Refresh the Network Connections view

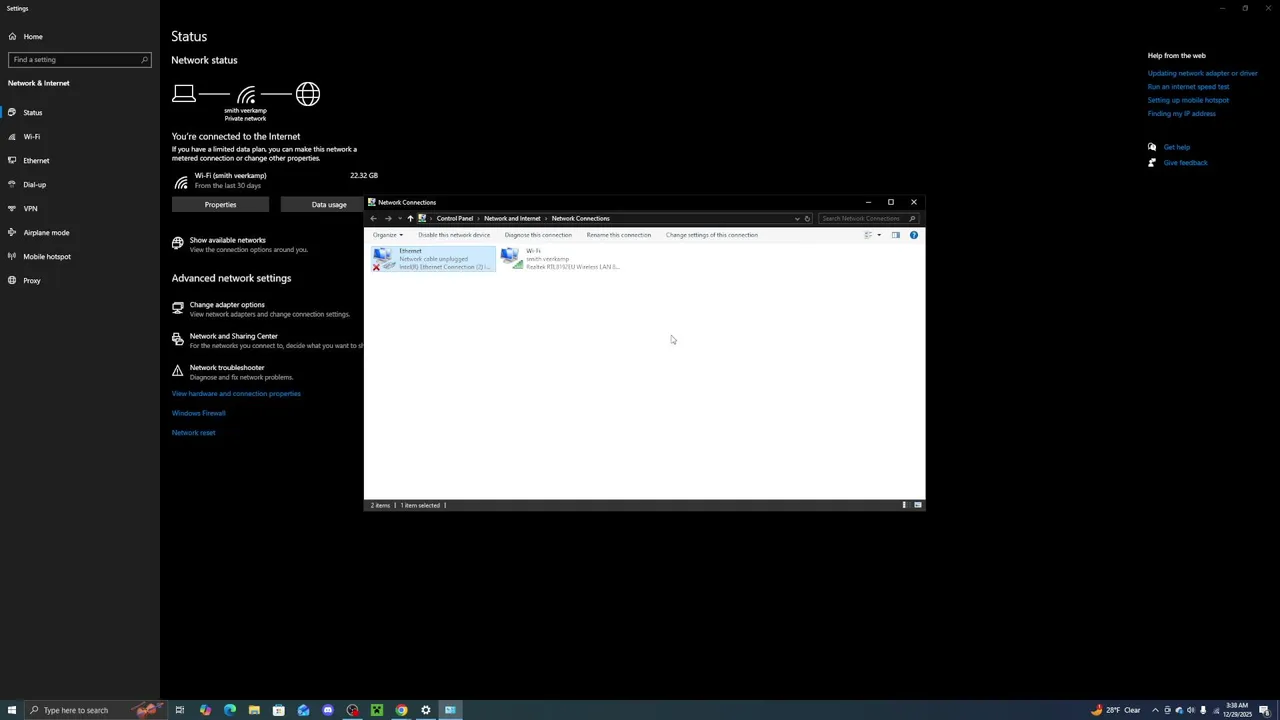coord(807,218)
